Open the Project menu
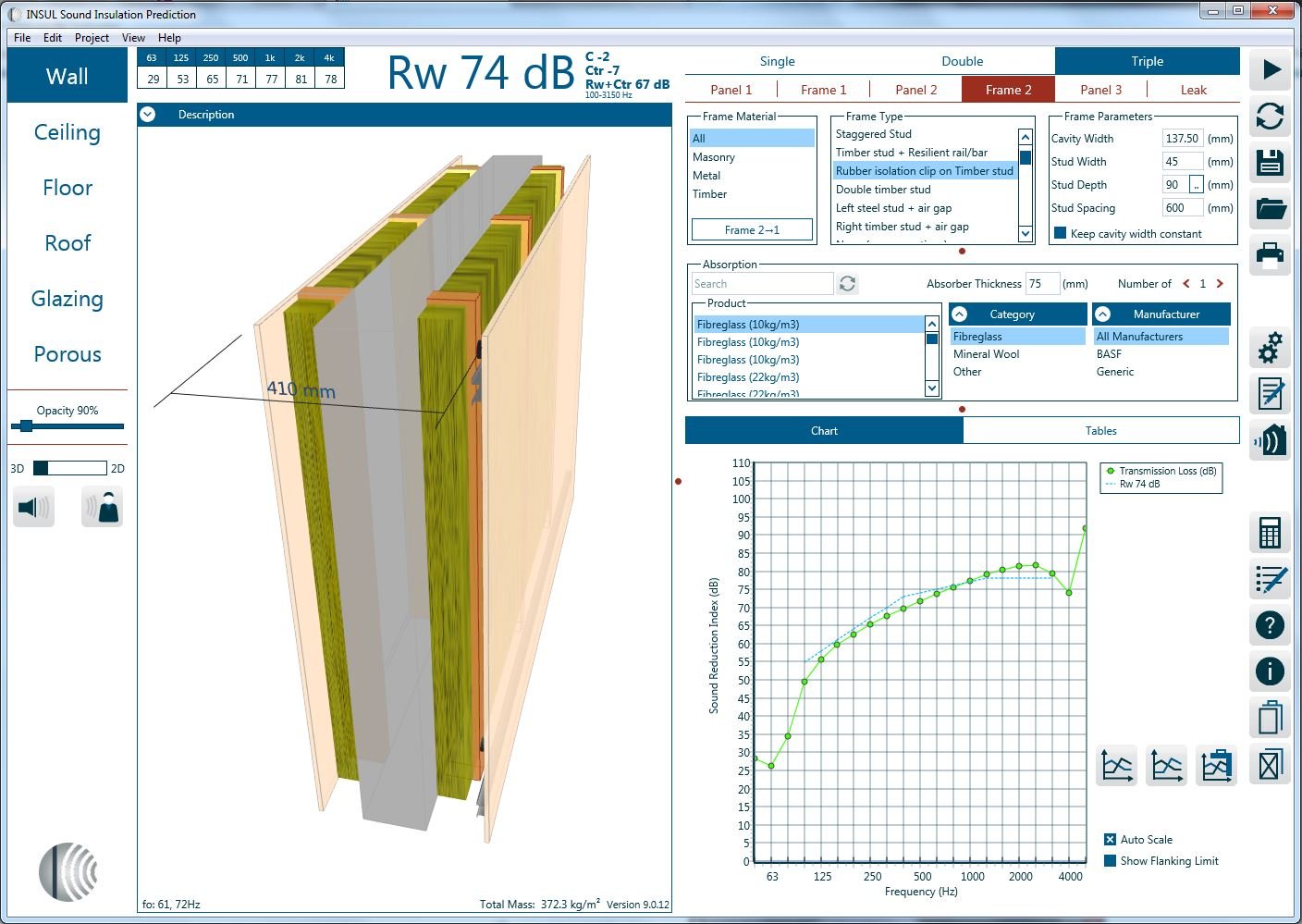The height and width of the screenshot is (924, 1302). pos(91,38)
